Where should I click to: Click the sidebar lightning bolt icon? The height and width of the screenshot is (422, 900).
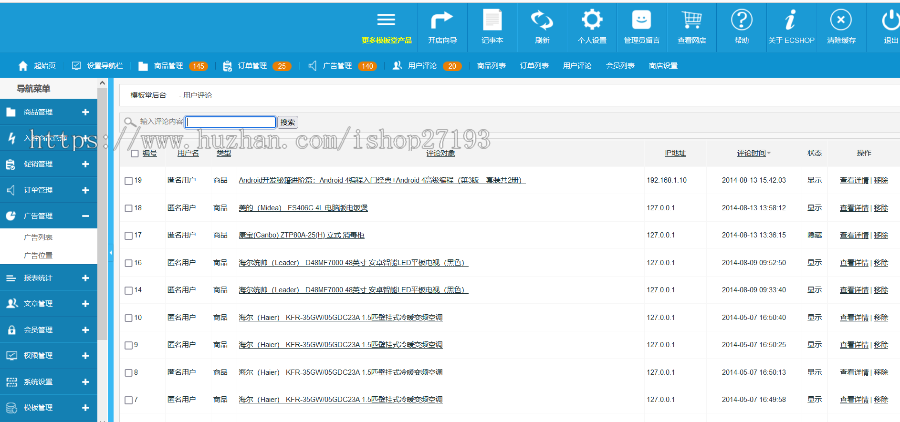(x=11, y=138)
